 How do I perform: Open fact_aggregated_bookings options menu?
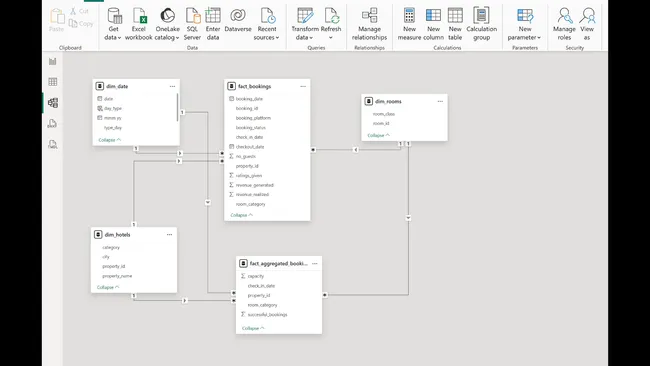315,263
